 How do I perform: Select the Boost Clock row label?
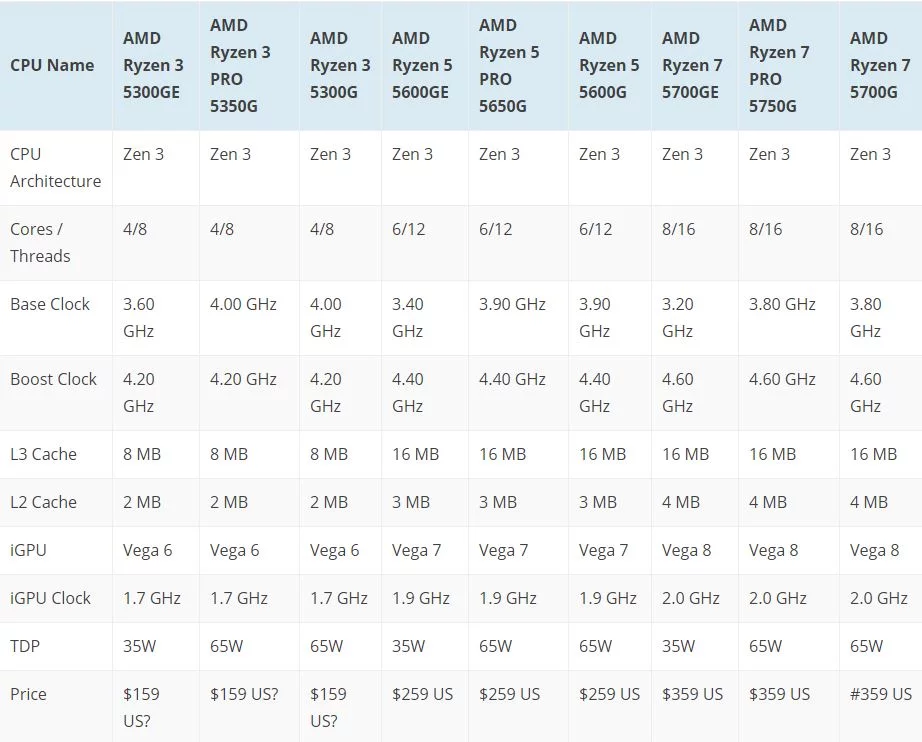[x=54, y=379]
